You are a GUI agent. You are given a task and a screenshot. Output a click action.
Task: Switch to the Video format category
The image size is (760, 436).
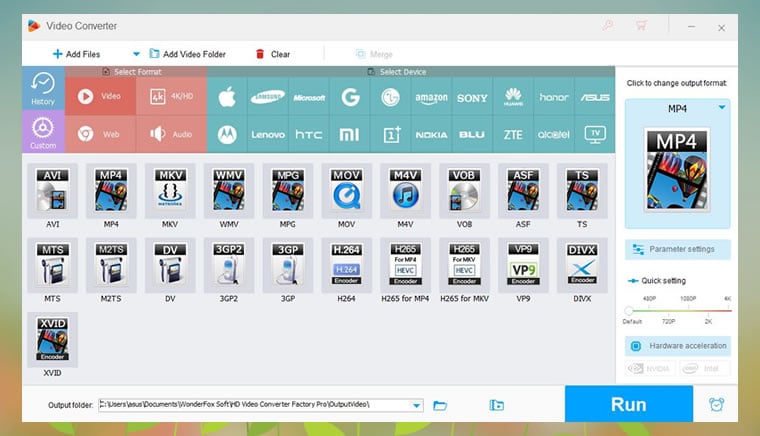click(100, 96)
